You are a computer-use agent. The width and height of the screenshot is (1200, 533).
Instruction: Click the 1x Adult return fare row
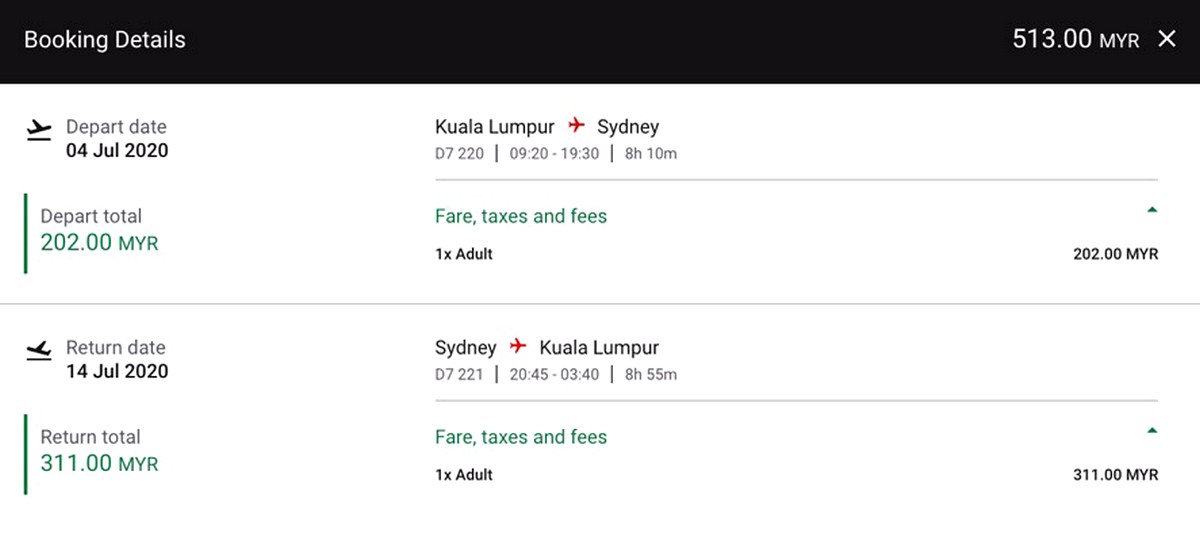coord(796,475)
